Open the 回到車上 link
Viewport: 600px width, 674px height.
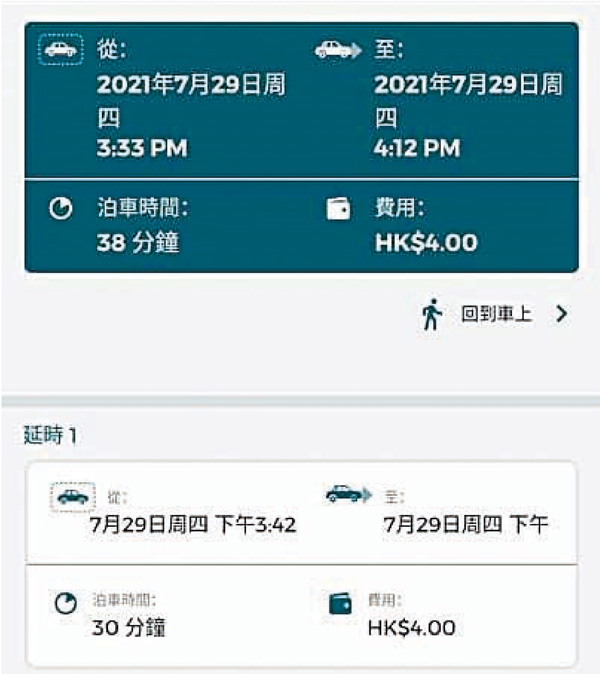[496, 314]
